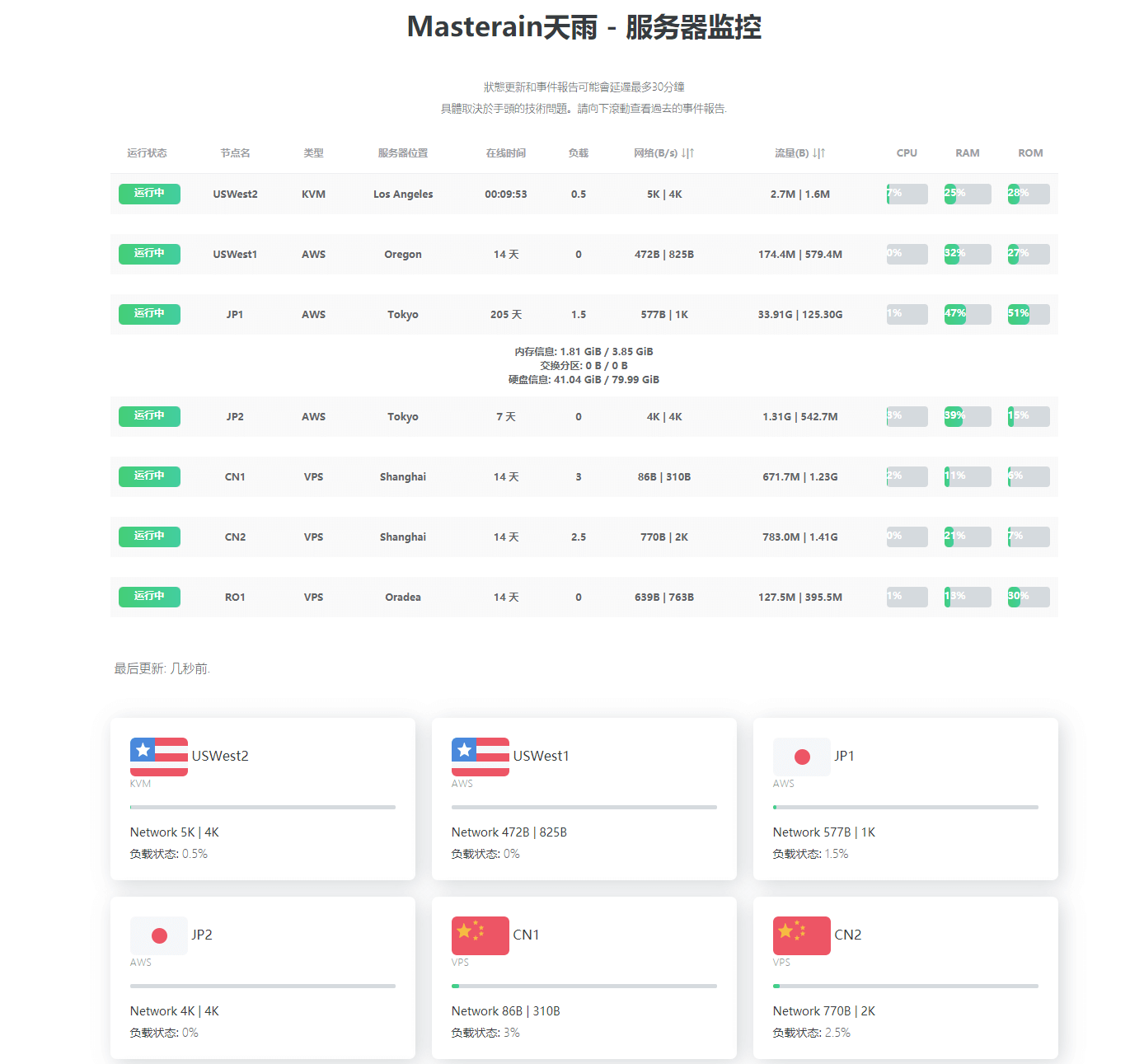Click the China flag icon on CN2 card
This screenshot has height=1064, width=1144.
tap(801, 935)
